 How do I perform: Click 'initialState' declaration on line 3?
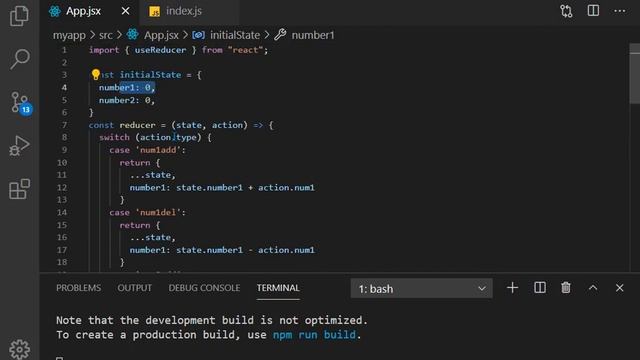[150, 75]
